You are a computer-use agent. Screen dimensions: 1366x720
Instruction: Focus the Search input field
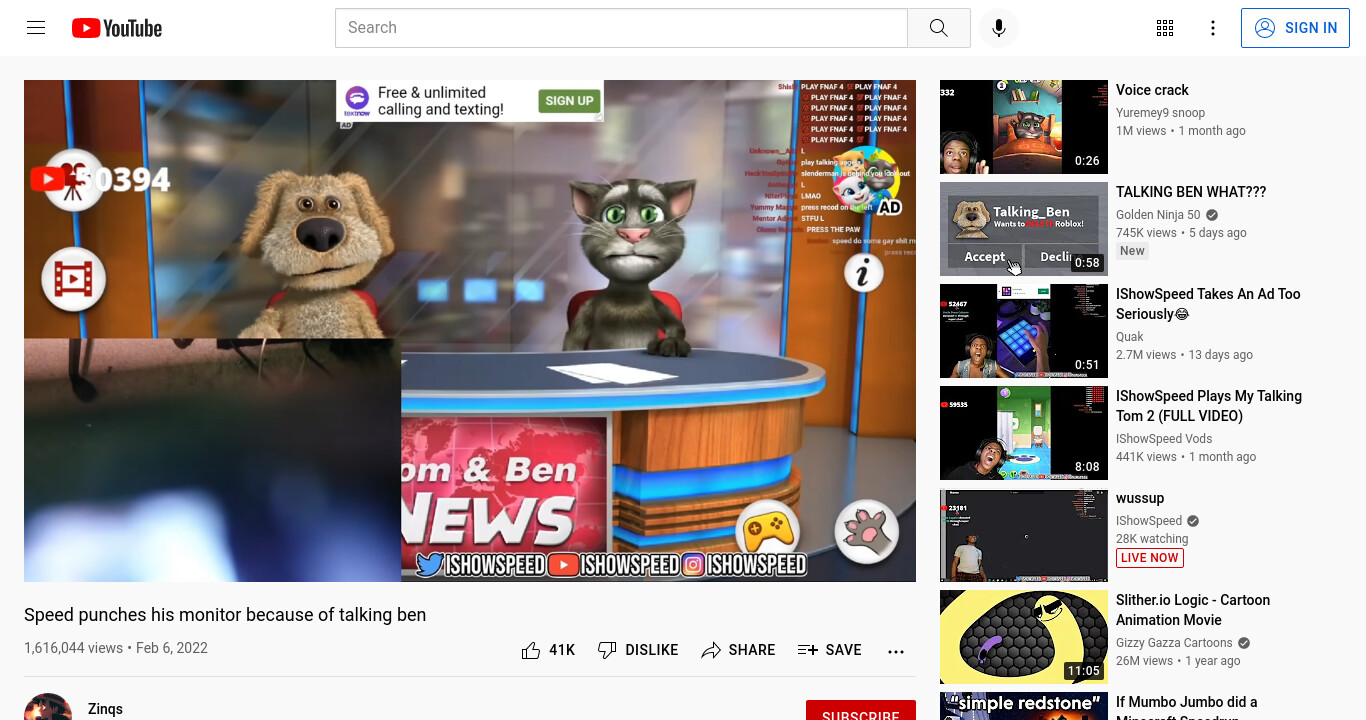[x=621, y=28]
